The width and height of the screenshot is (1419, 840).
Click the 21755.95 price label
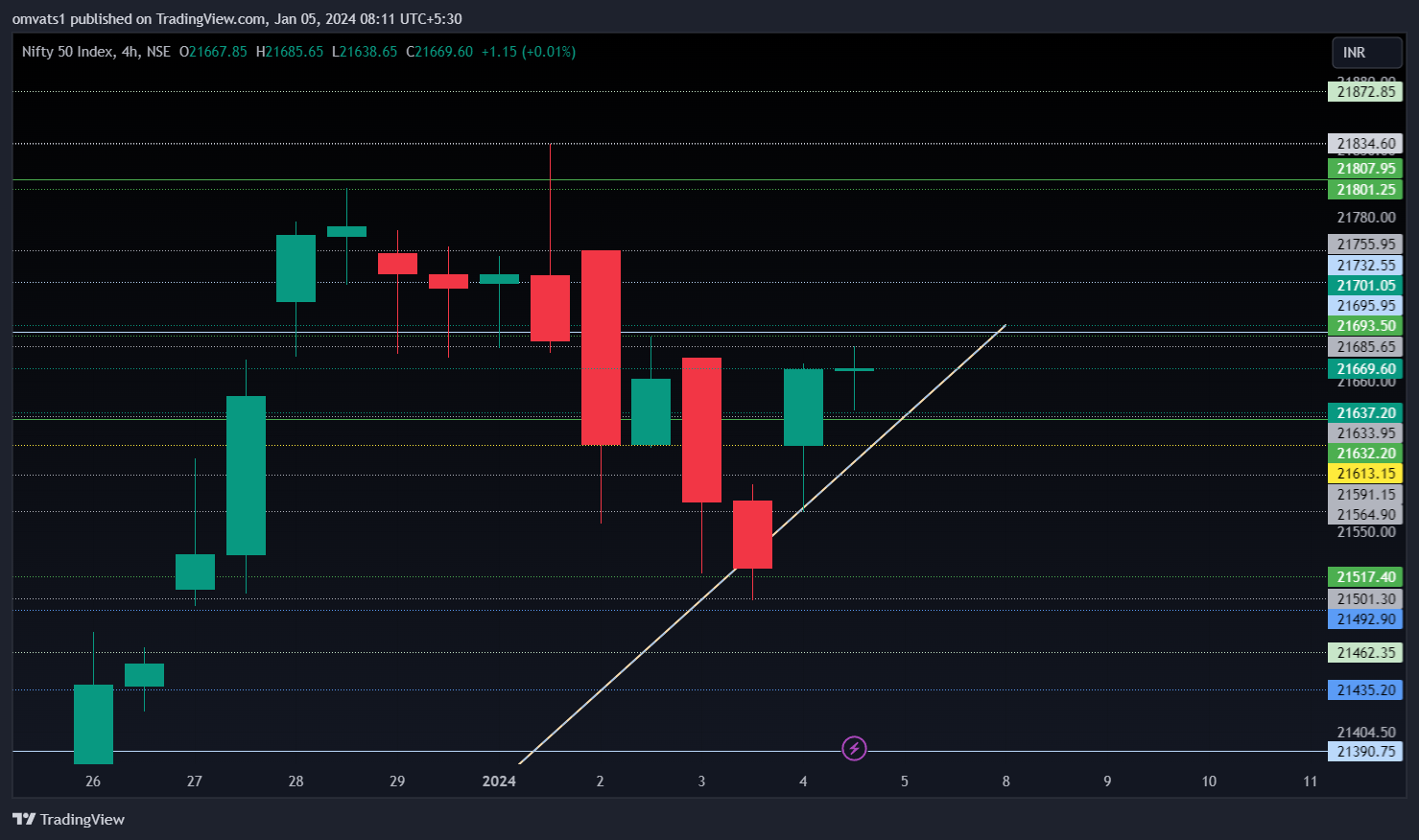pyautogui.click(x=1365, y=245)
